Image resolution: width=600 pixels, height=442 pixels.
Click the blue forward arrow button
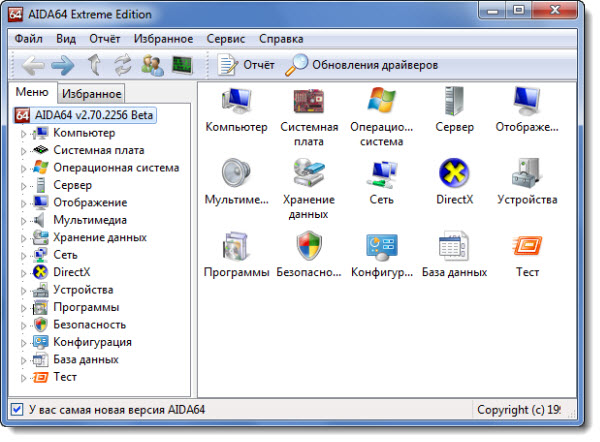(x=63, y=66)
